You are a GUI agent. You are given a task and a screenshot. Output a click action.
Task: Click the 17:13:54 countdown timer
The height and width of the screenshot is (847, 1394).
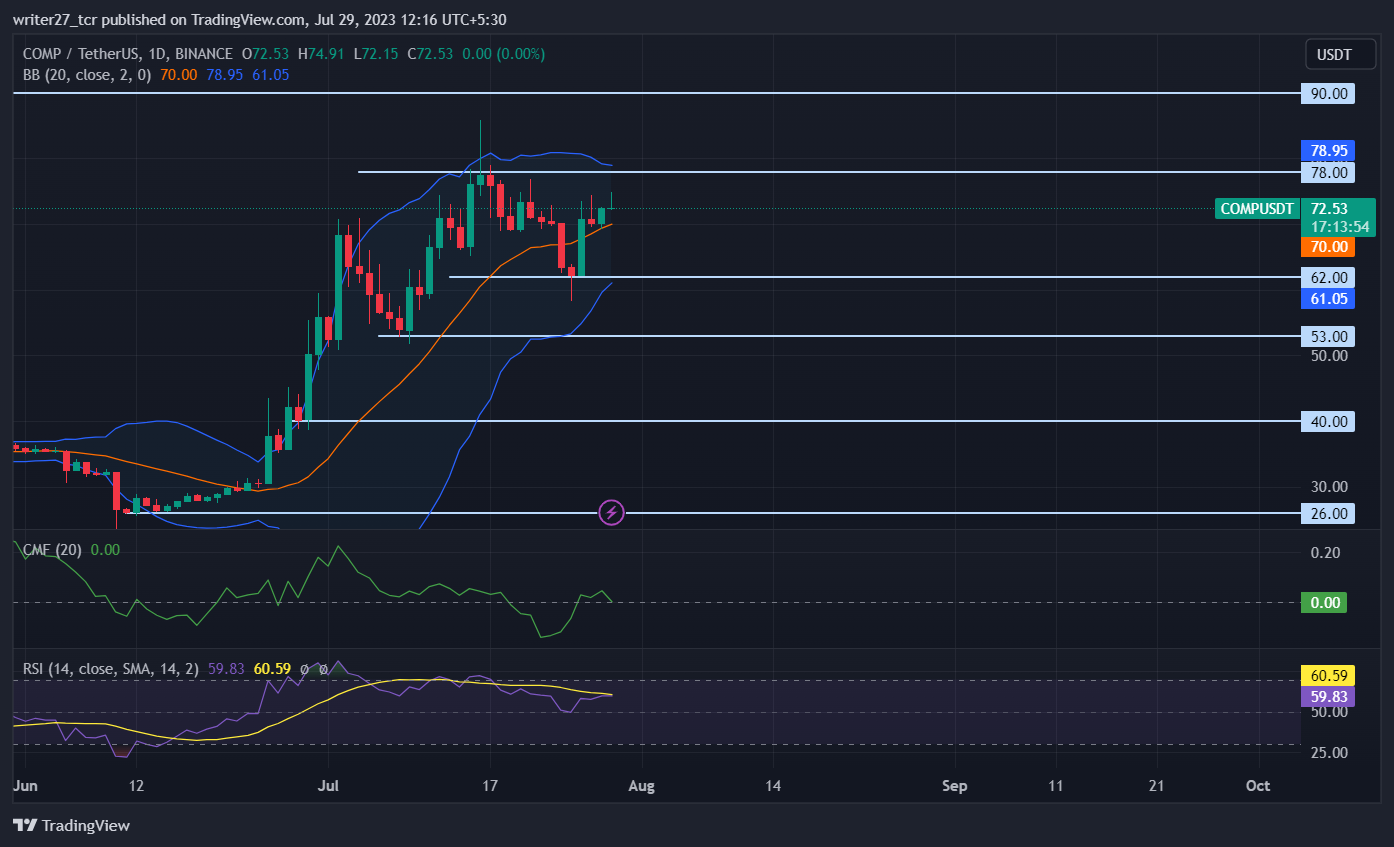click(1339, 227)
